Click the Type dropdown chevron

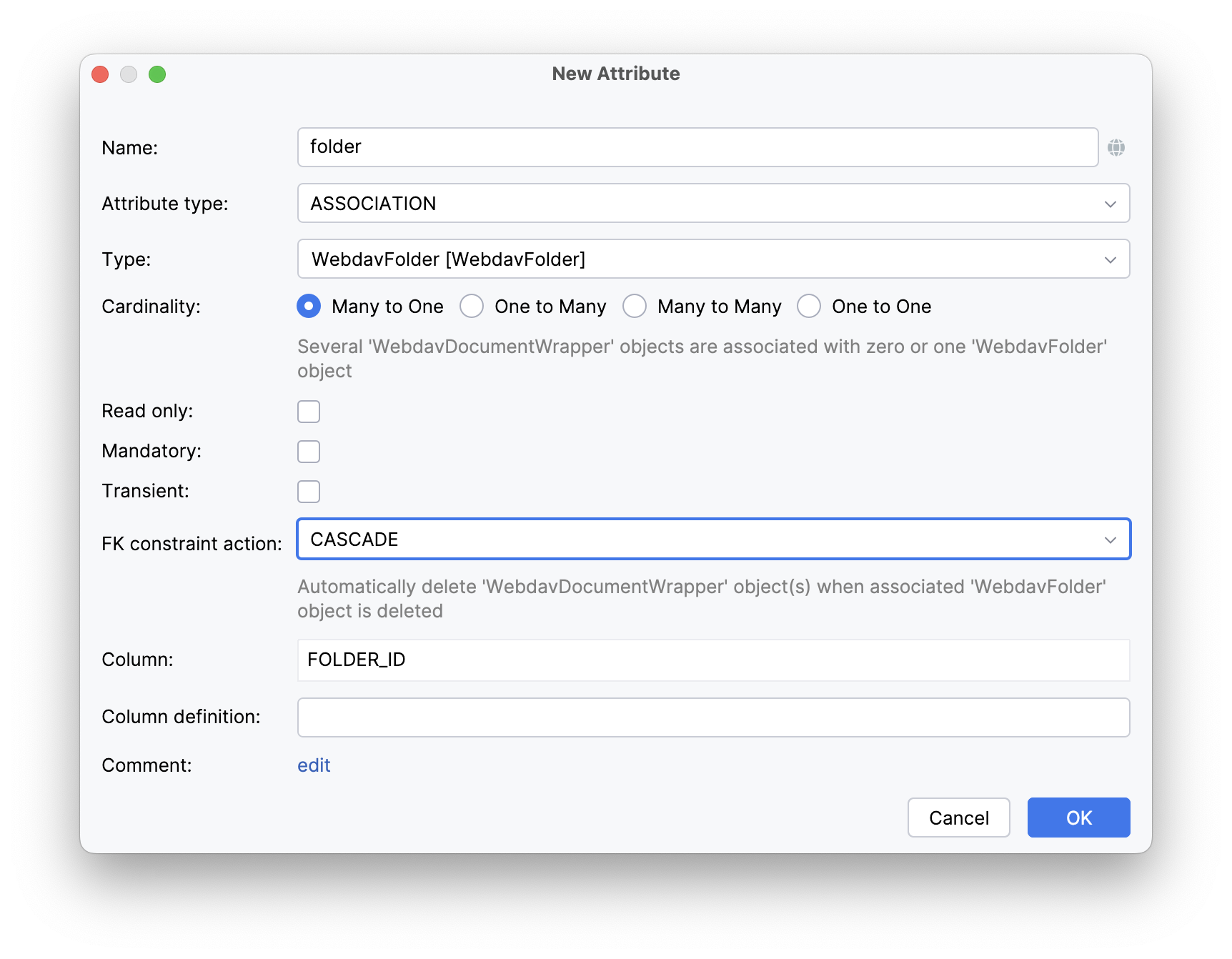pyautogui.click(x=1110, y=259)
